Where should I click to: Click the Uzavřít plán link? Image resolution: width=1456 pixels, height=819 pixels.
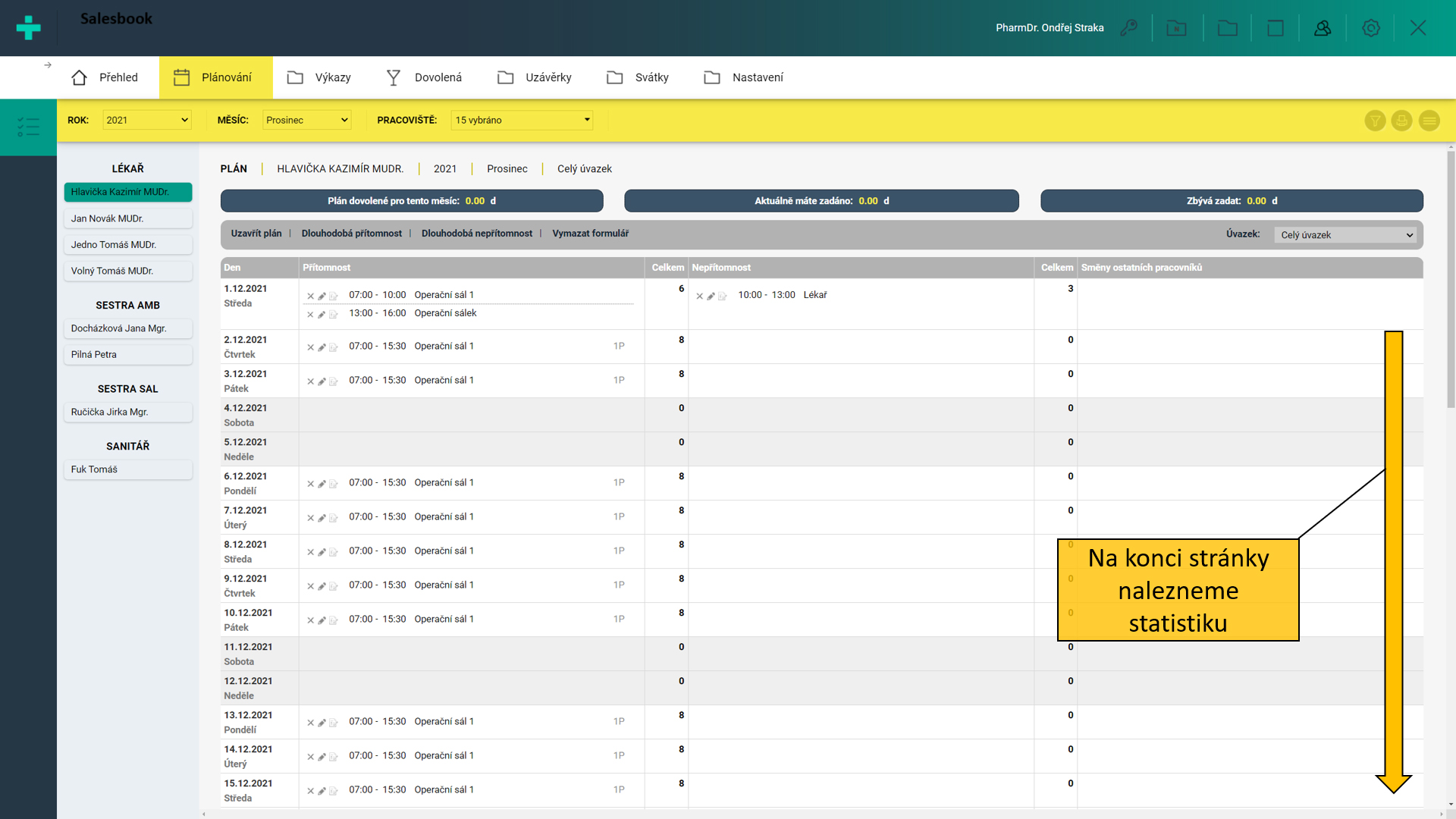256,234
